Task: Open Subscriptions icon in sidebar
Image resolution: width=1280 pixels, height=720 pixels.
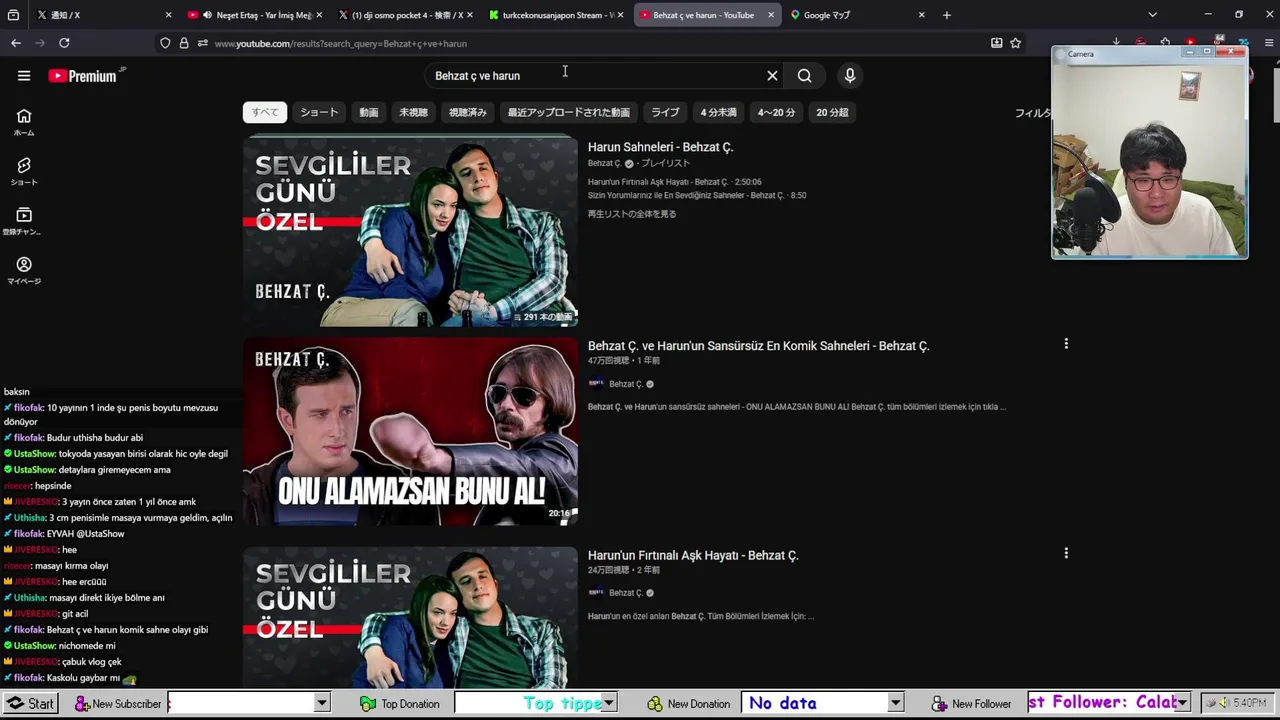Action: 24,221
